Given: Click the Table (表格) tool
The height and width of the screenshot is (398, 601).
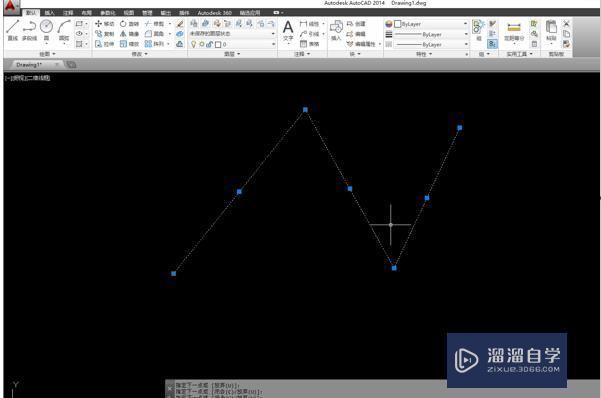Looking at the screenshot, I should coord(309,44).
